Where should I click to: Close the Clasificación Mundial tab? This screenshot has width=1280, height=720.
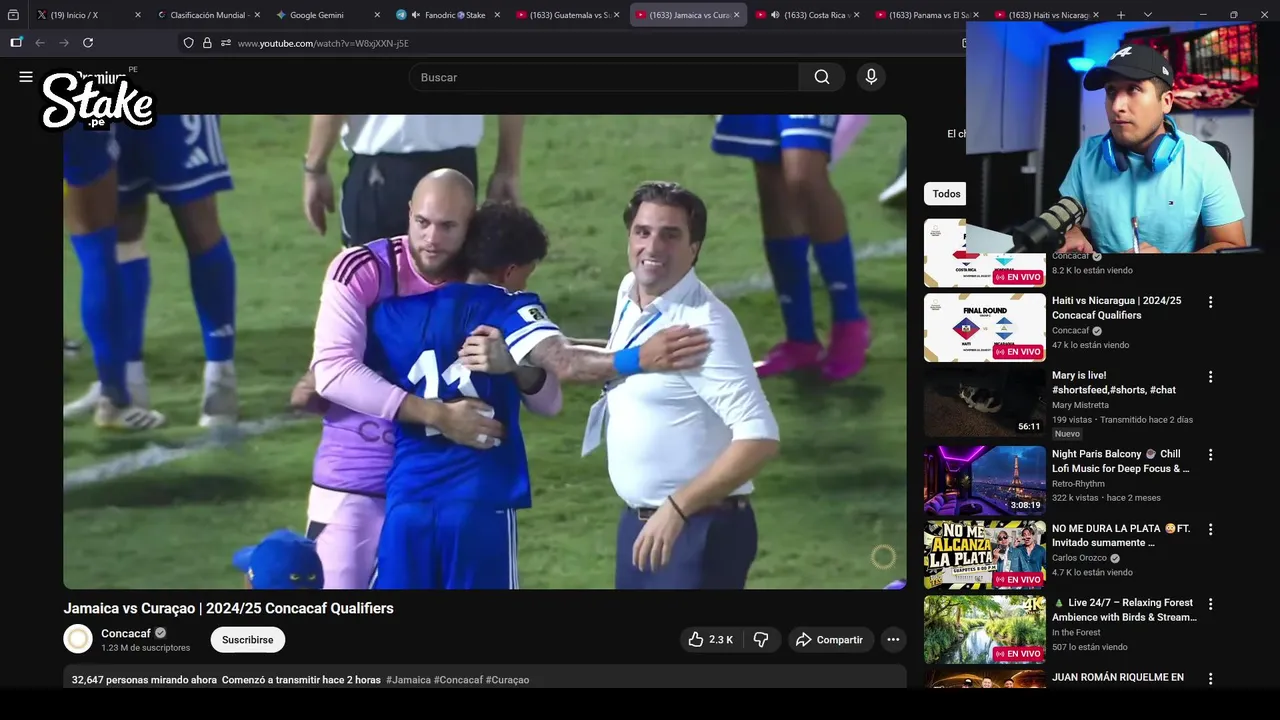point(257,15)
